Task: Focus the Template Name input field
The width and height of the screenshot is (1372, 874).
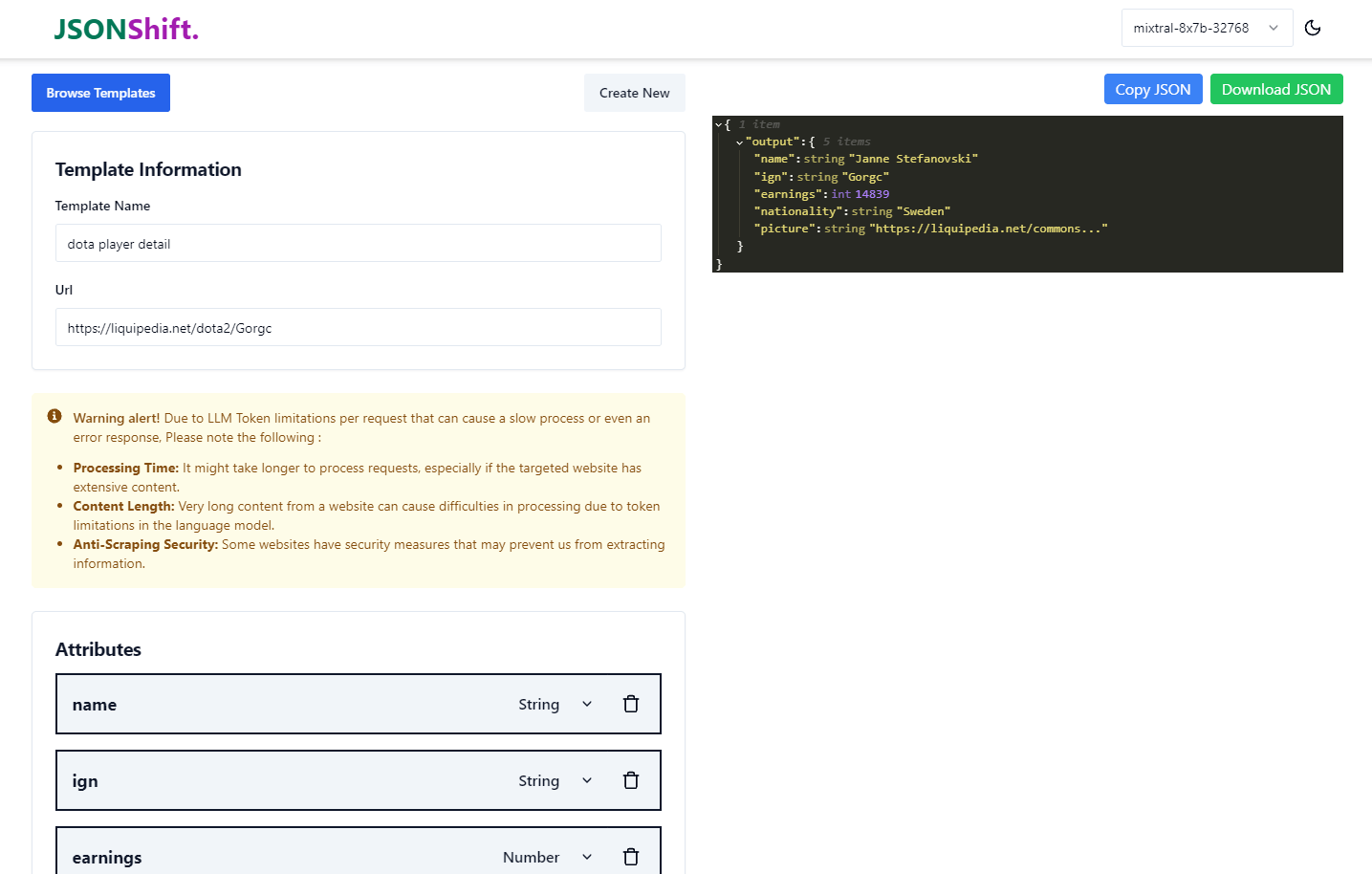Action: point(359,243)
